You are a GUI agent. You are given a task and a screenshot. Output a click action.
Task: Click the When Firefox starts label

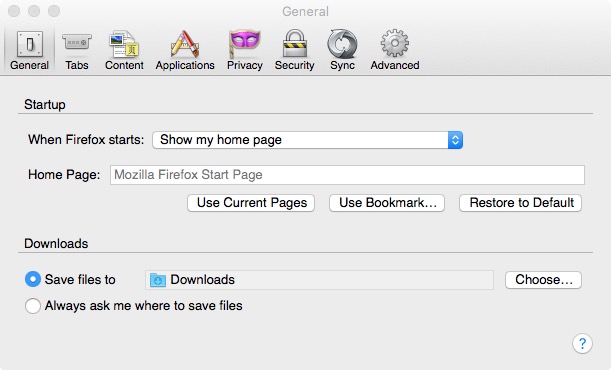tap(86, 139)
